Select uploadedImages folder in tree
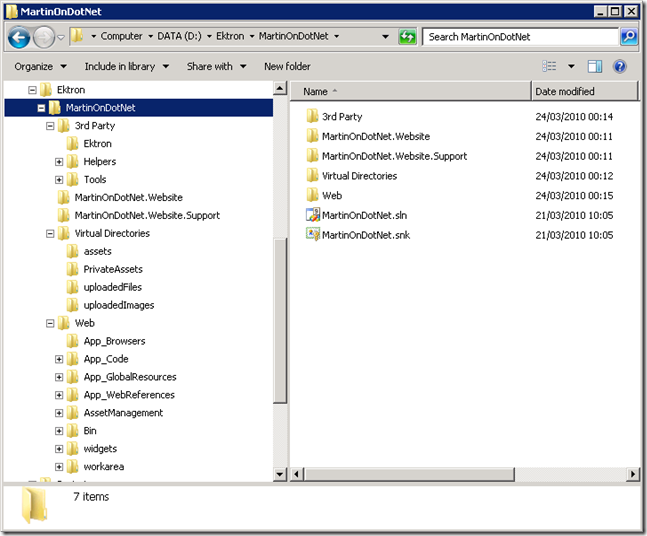 tap(110, 305)
